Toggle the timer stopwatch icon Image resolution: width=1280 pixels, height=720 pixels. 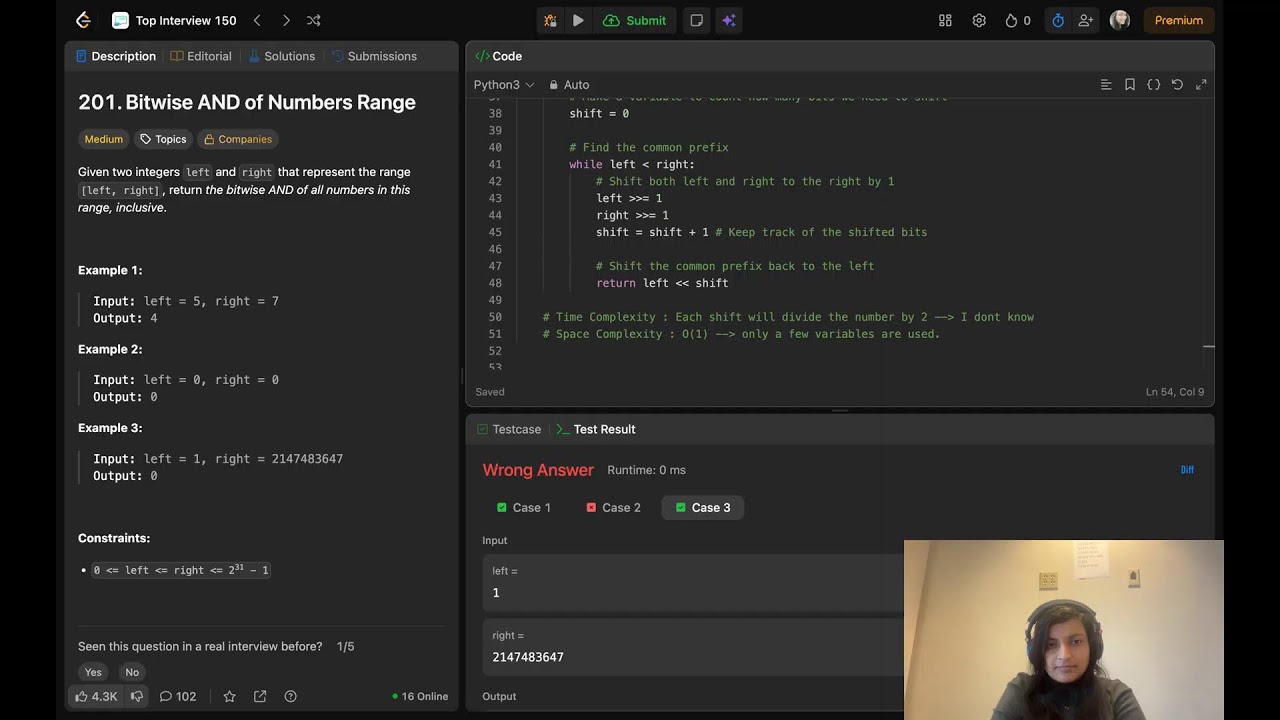(1058, 20)
